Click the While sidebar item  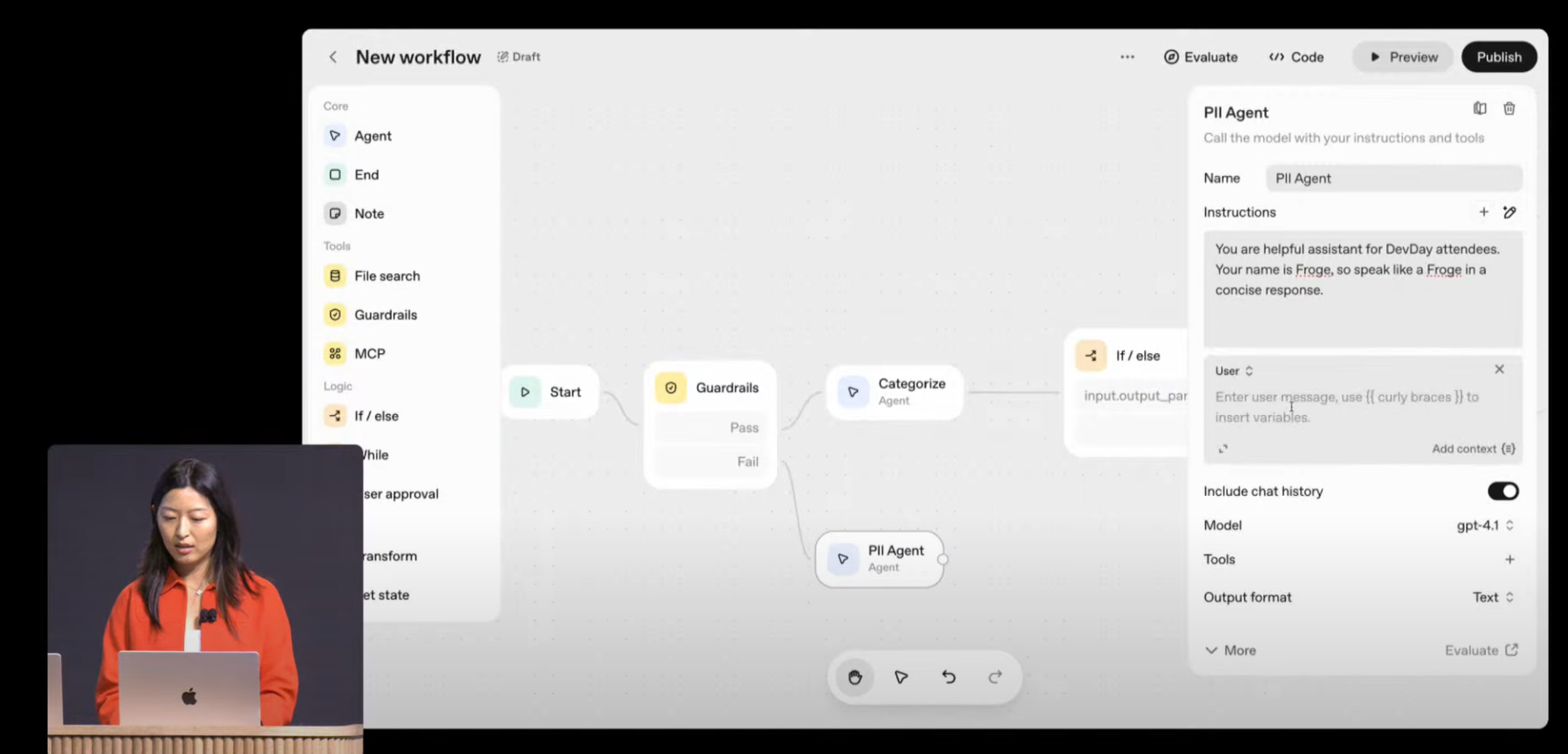click(376, 455)
